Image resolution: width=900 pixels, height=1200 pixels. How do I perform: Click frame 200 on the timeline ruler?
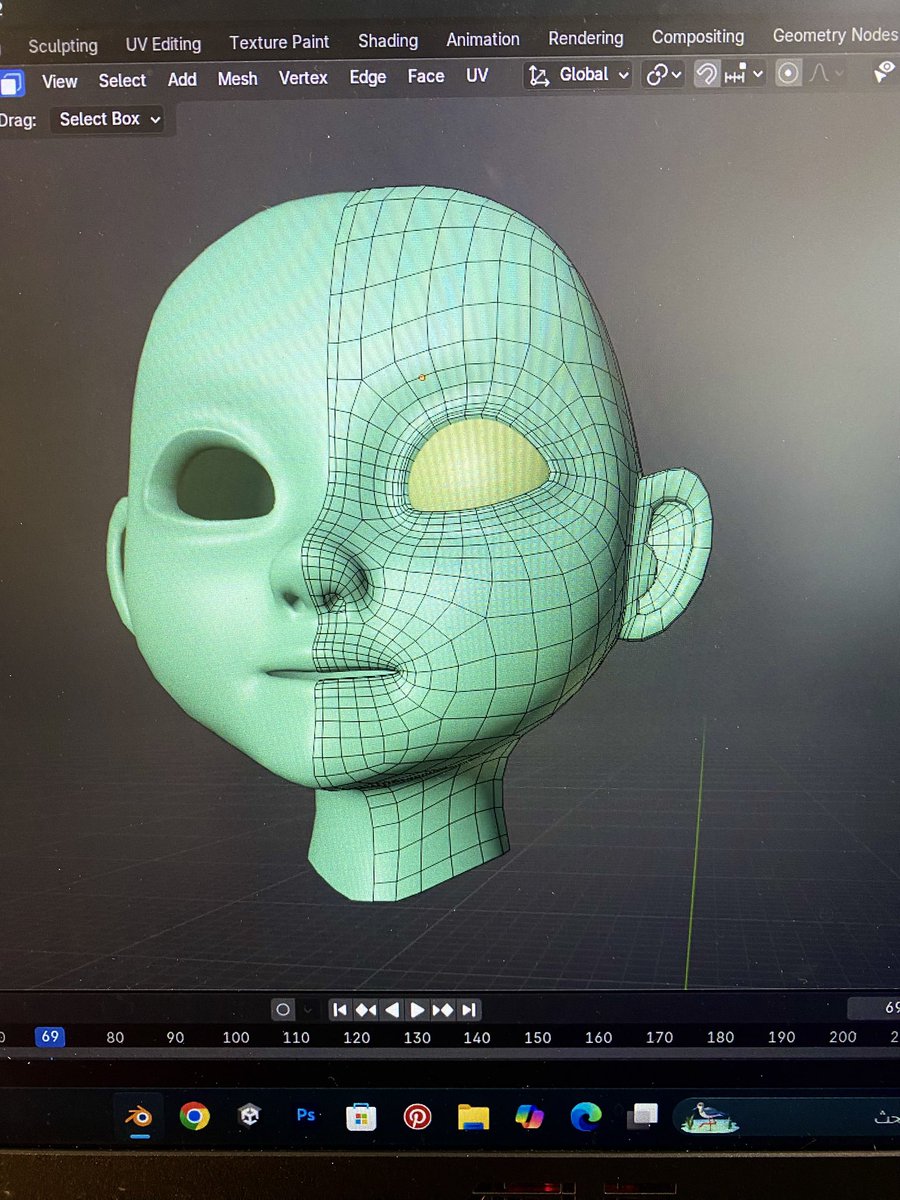(x=843, y=1037)
